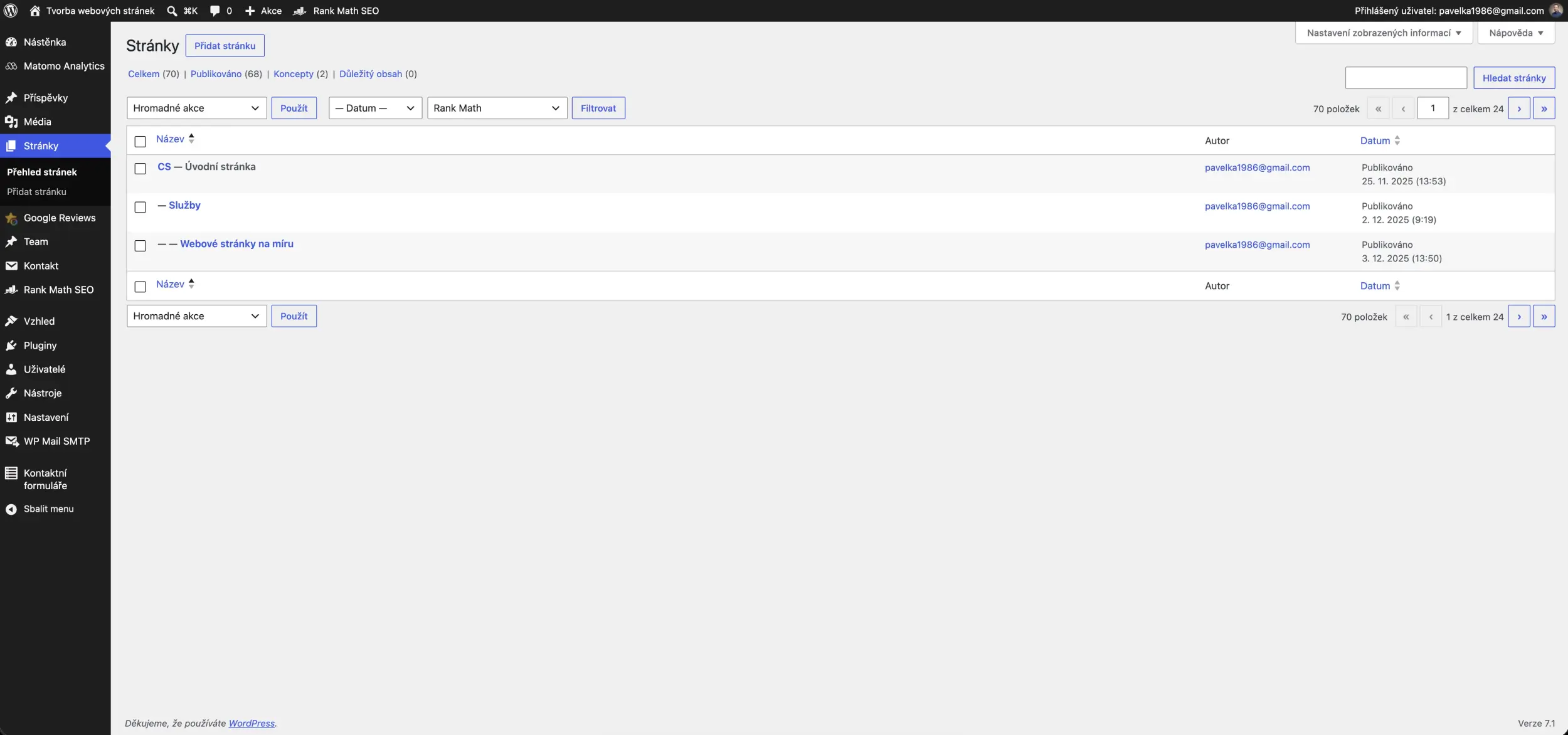Click the WordPress logo icon
This screenshot has height=735, width=1568.
coord(11,11)
